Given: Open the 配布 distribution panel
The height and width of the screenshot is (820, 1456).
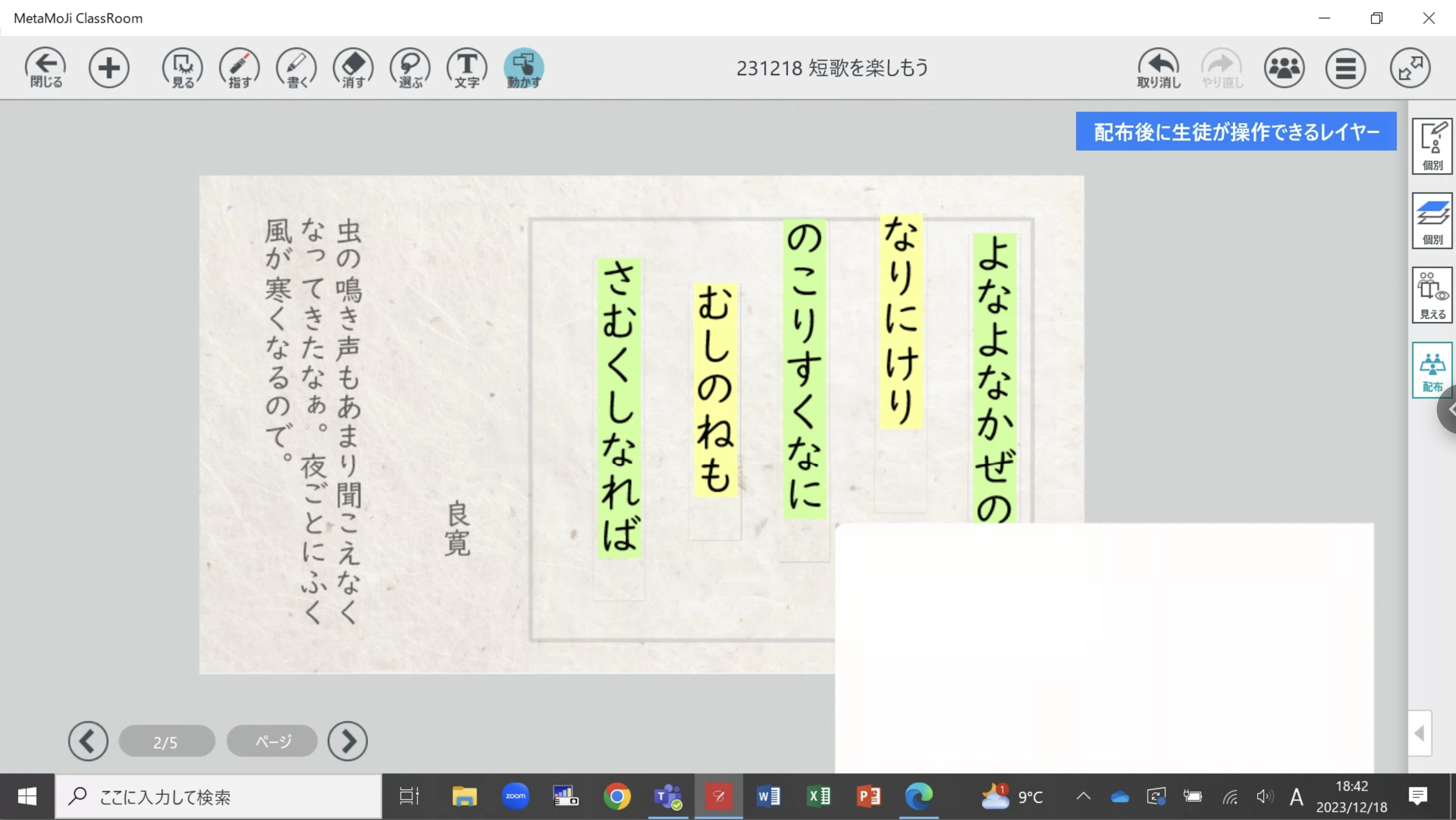Looking at the screenshot, I should click(x=1432, y=370).
